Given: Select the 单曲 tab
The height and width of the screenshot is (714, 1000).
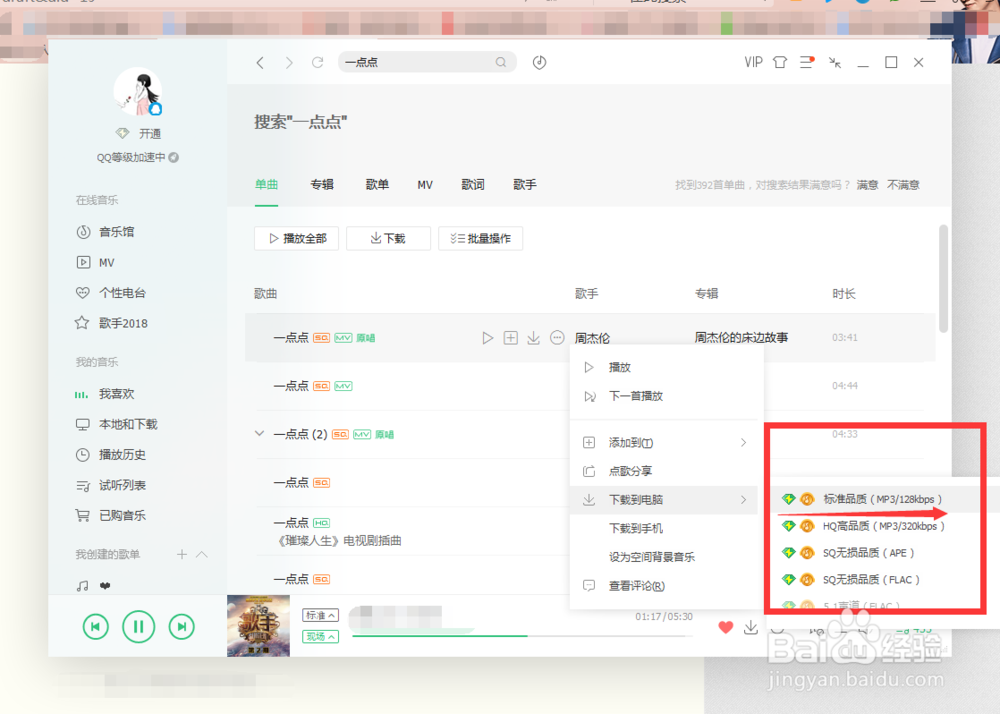Looking at the screenshot, I should [267, 185].
